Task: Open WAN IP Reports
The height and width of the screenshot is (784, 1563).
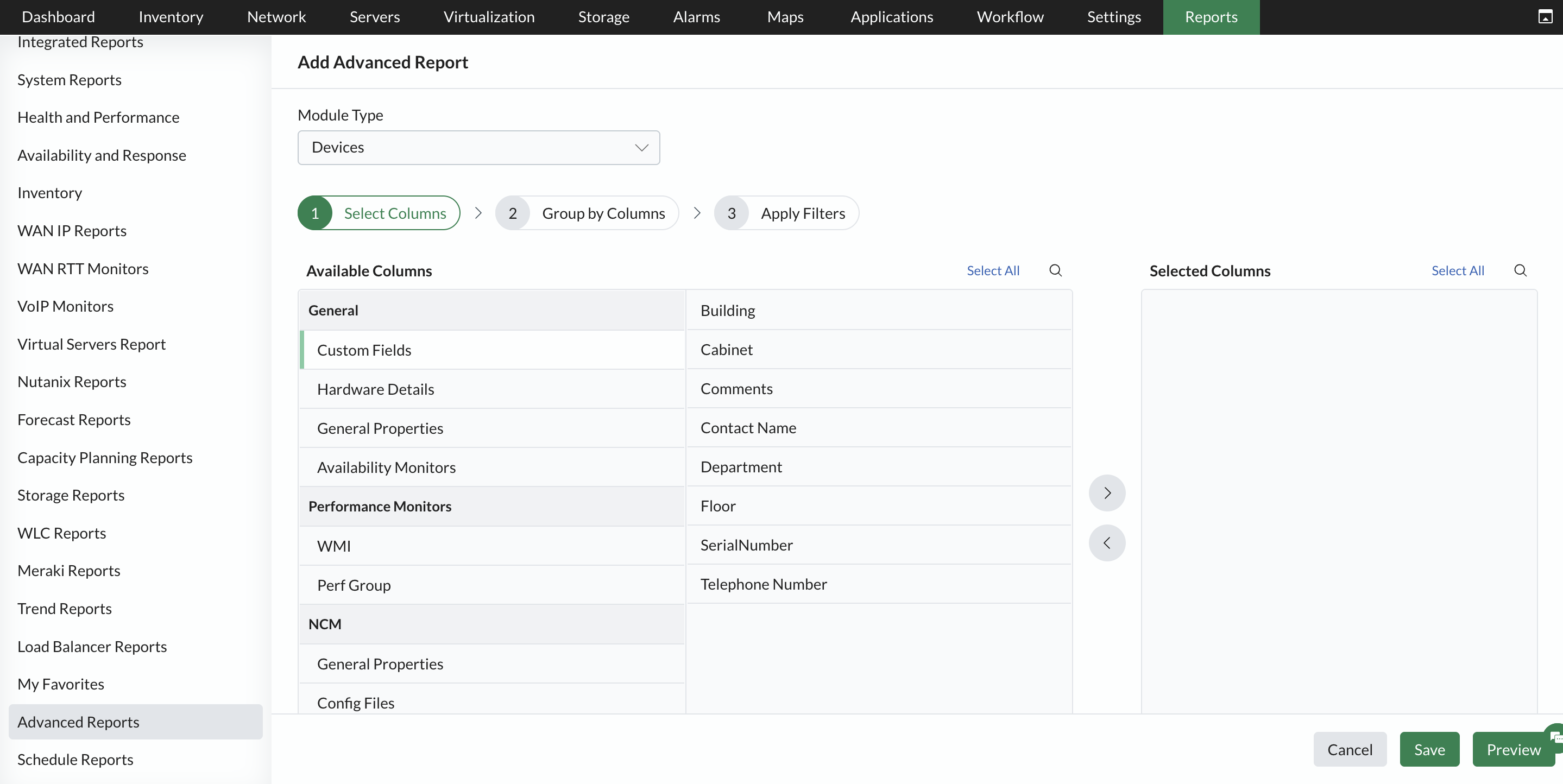Action: pyautogui.click(x=72, y=231)
